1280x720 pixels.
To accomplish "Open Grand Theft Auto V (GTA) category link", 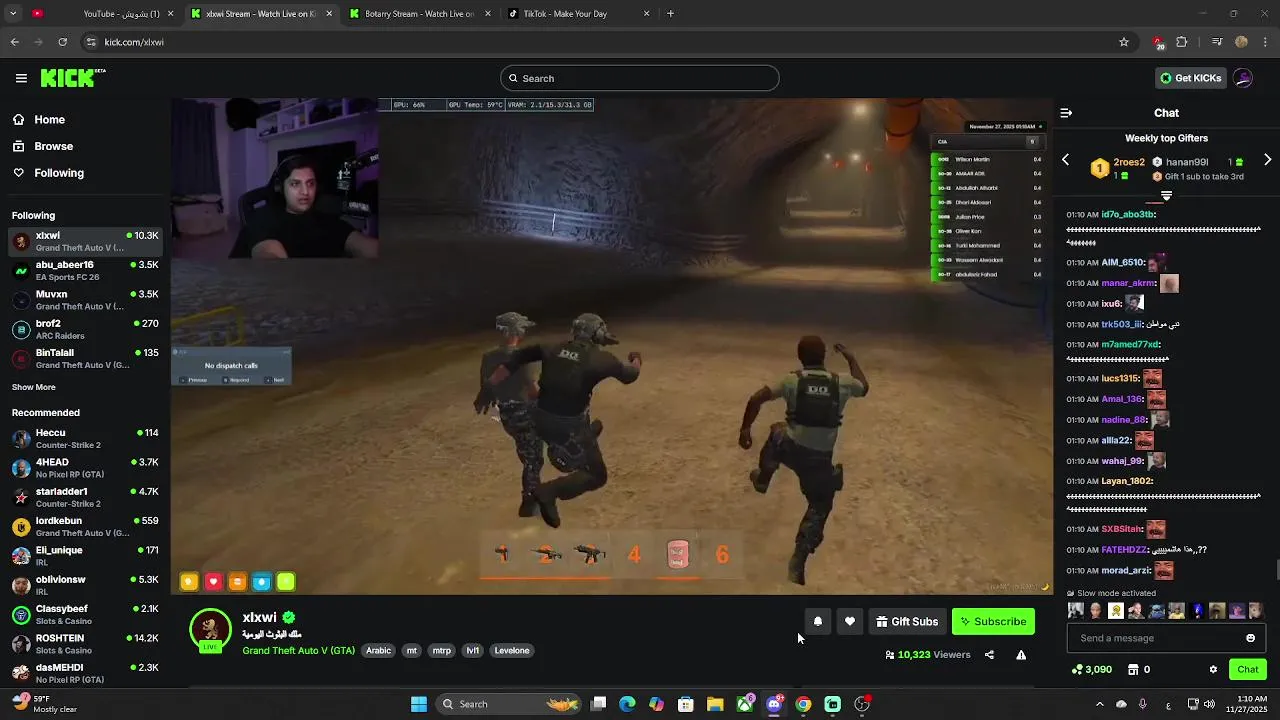I will coord(298,651).
